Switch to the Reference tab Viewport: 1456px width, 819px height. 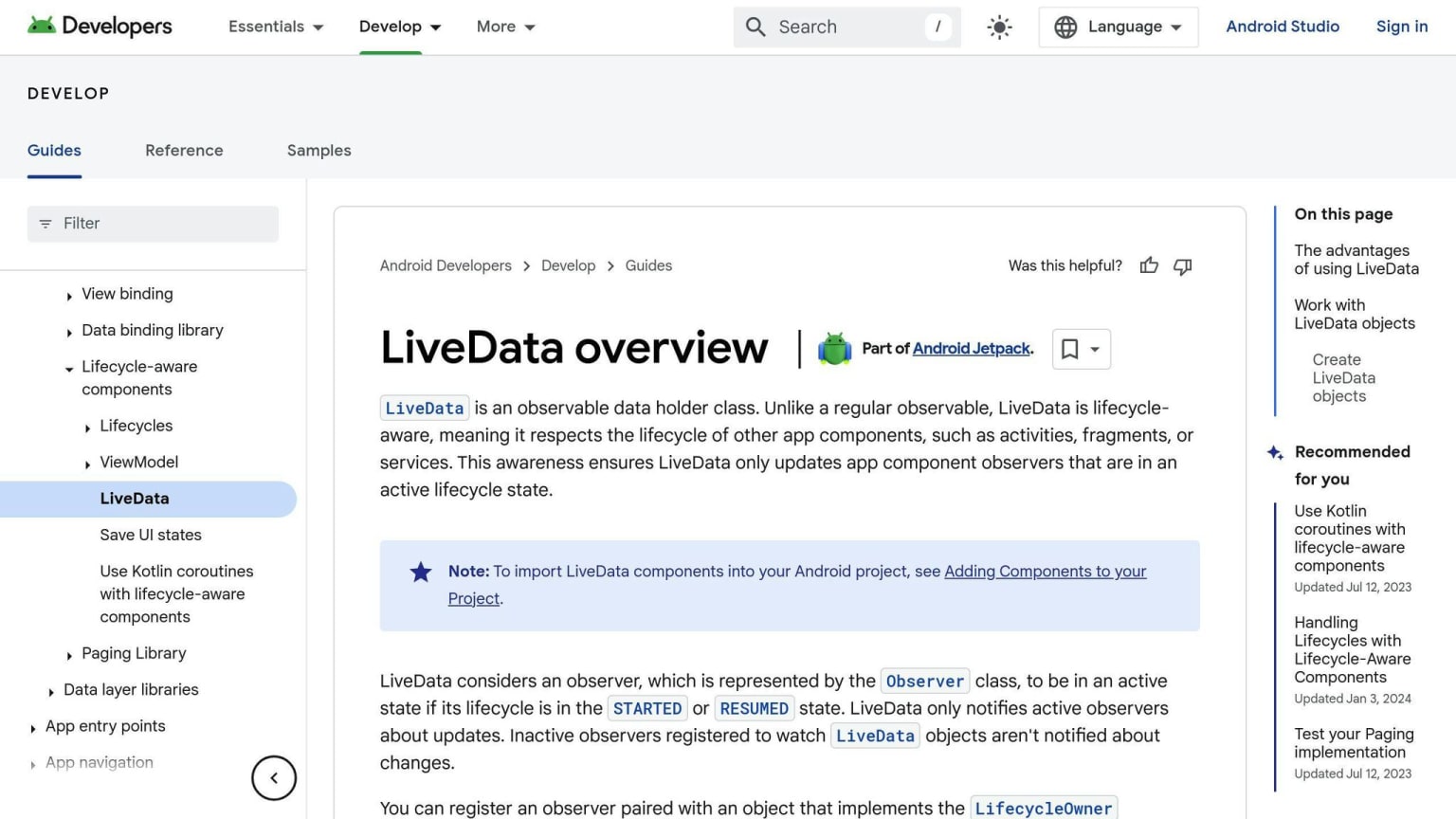184,151
